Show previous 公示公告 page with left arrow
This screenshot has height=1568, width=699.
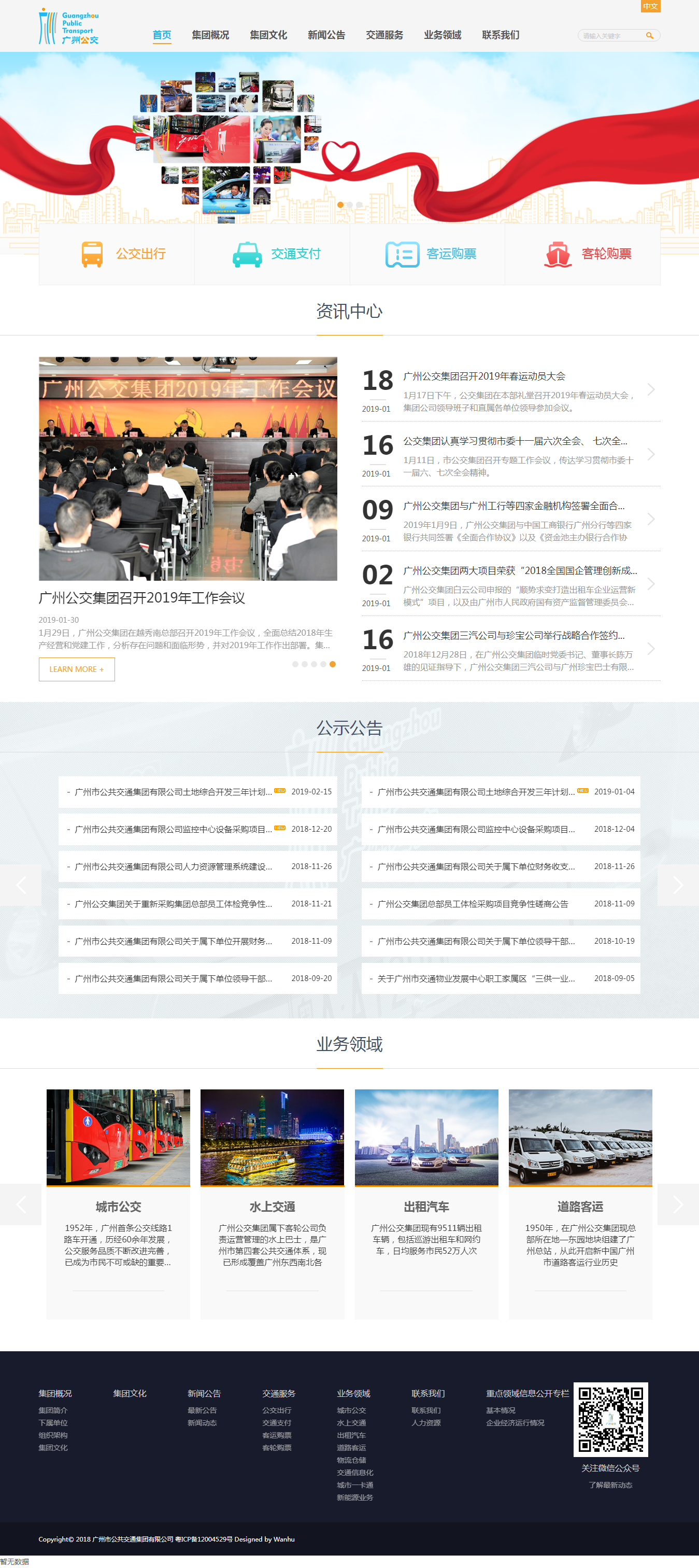click(x=21, y=885)
